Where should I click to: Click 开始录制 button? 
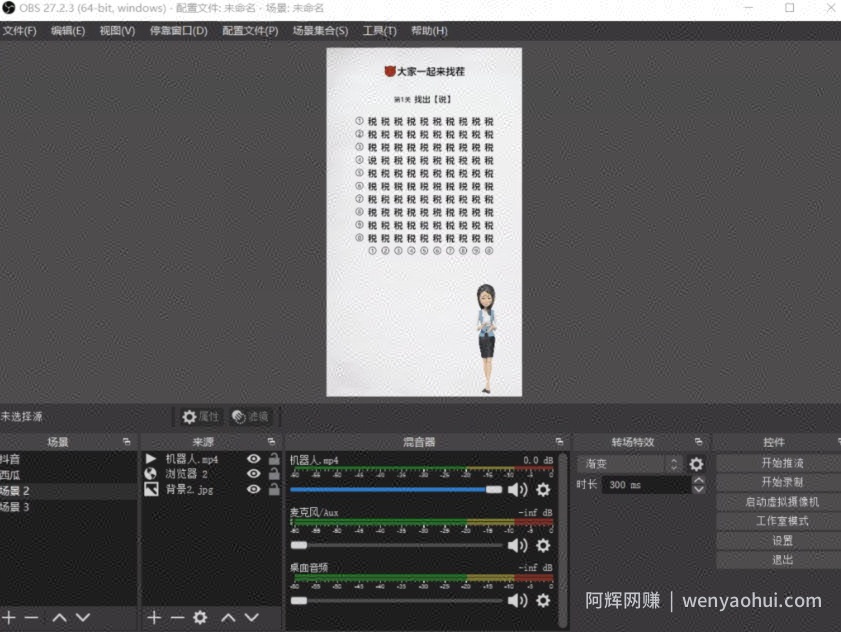click(x=782, y=482)
